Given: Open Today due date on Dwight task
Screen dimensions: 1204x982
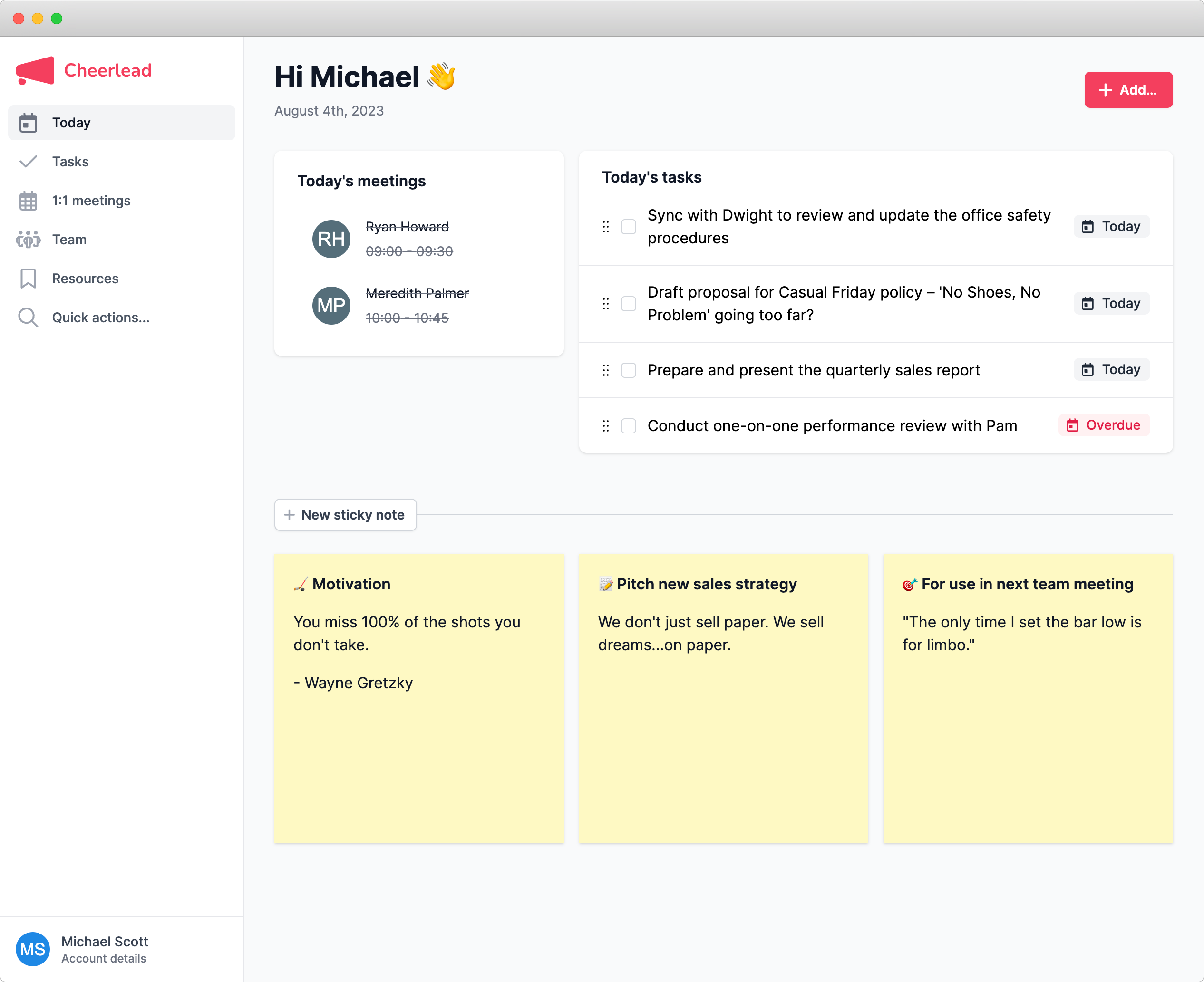Looking at the screenshot, I should 1111,227.
